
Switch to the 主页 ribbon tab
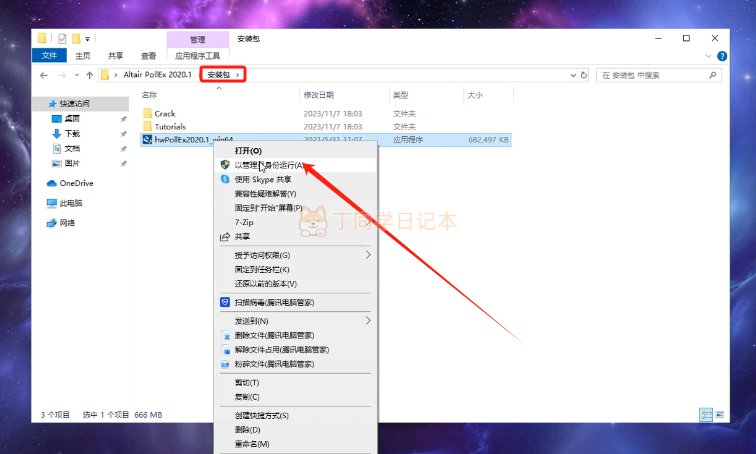point(83,56)
